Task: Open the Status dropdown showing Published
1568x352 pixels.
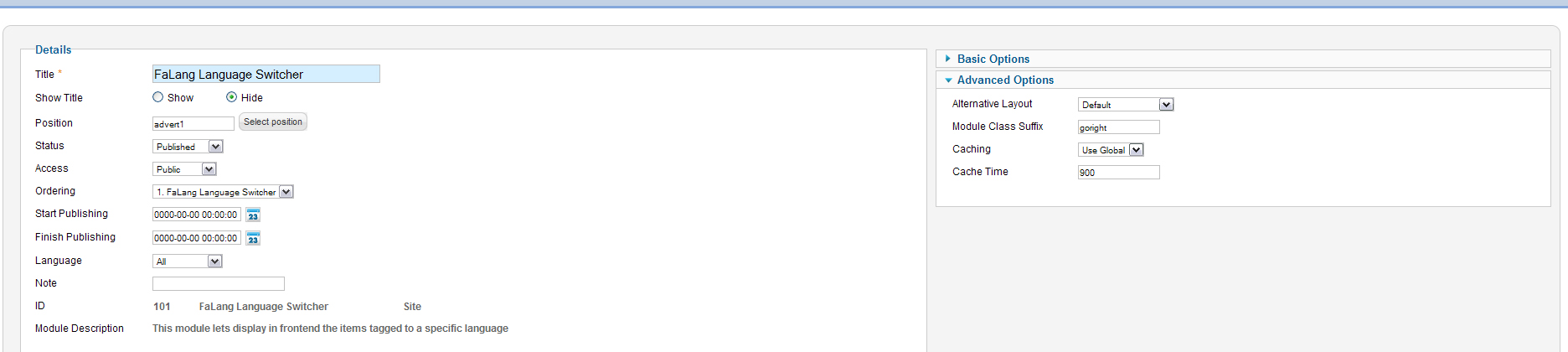Action: (x=188, y=147)
